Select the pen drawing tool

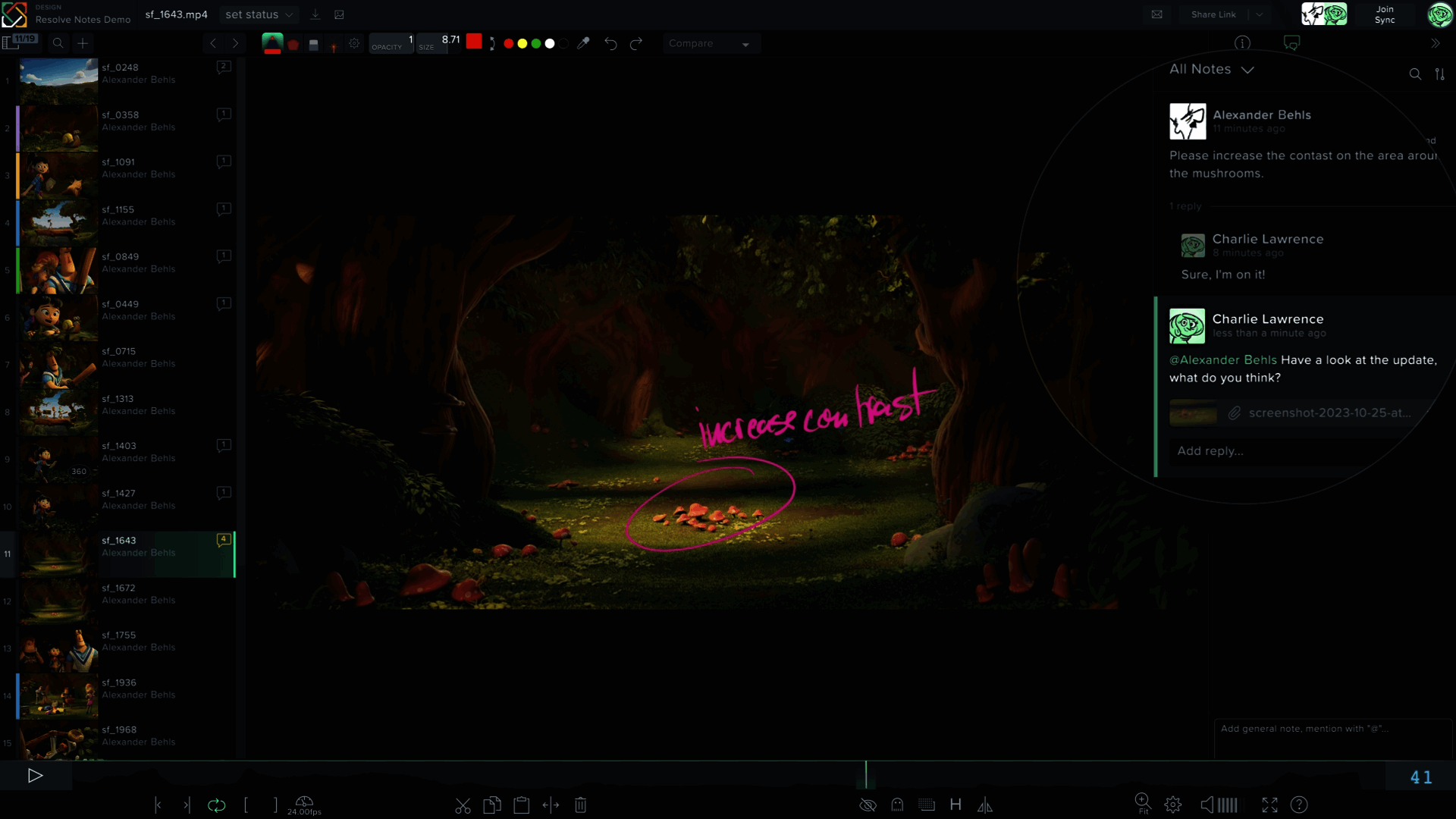pyautogui.click(x=272, y=43)
